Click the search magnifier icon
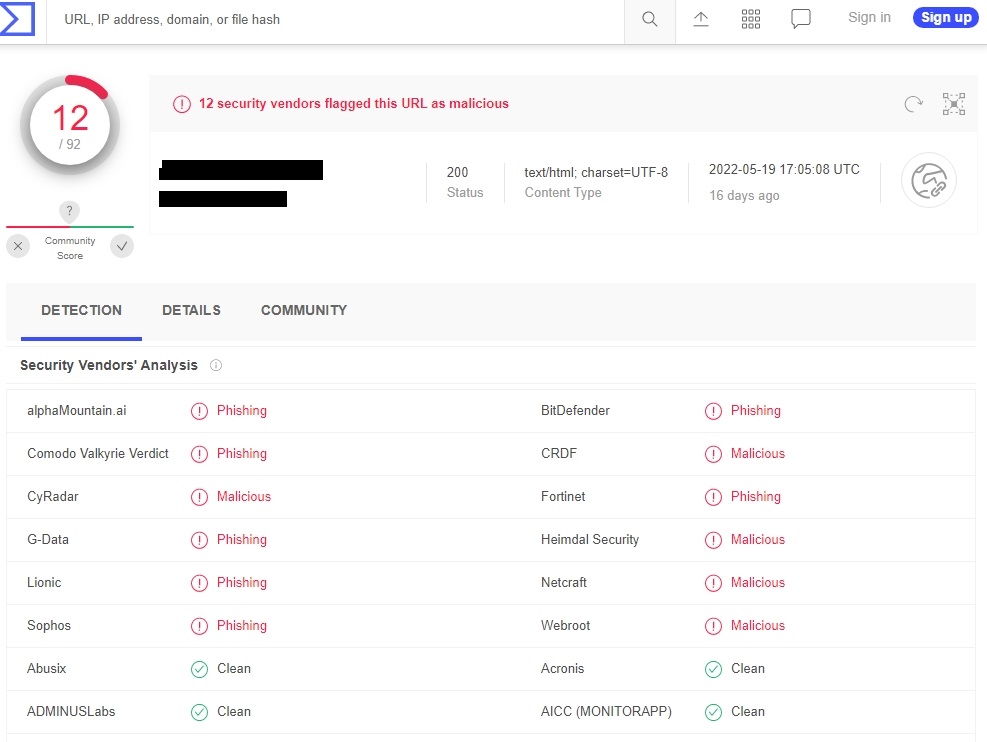 tap(650, 19)
